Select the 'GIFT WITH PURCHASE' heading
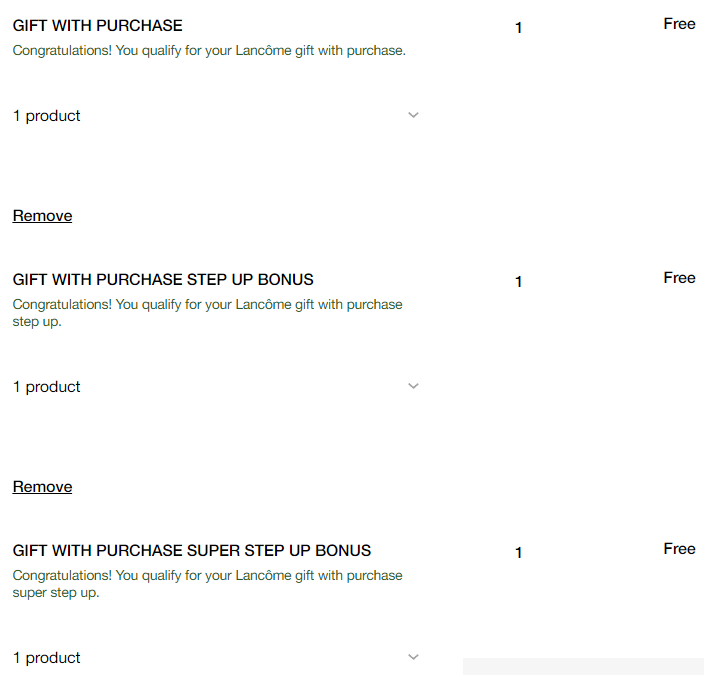 coord(98,26)
